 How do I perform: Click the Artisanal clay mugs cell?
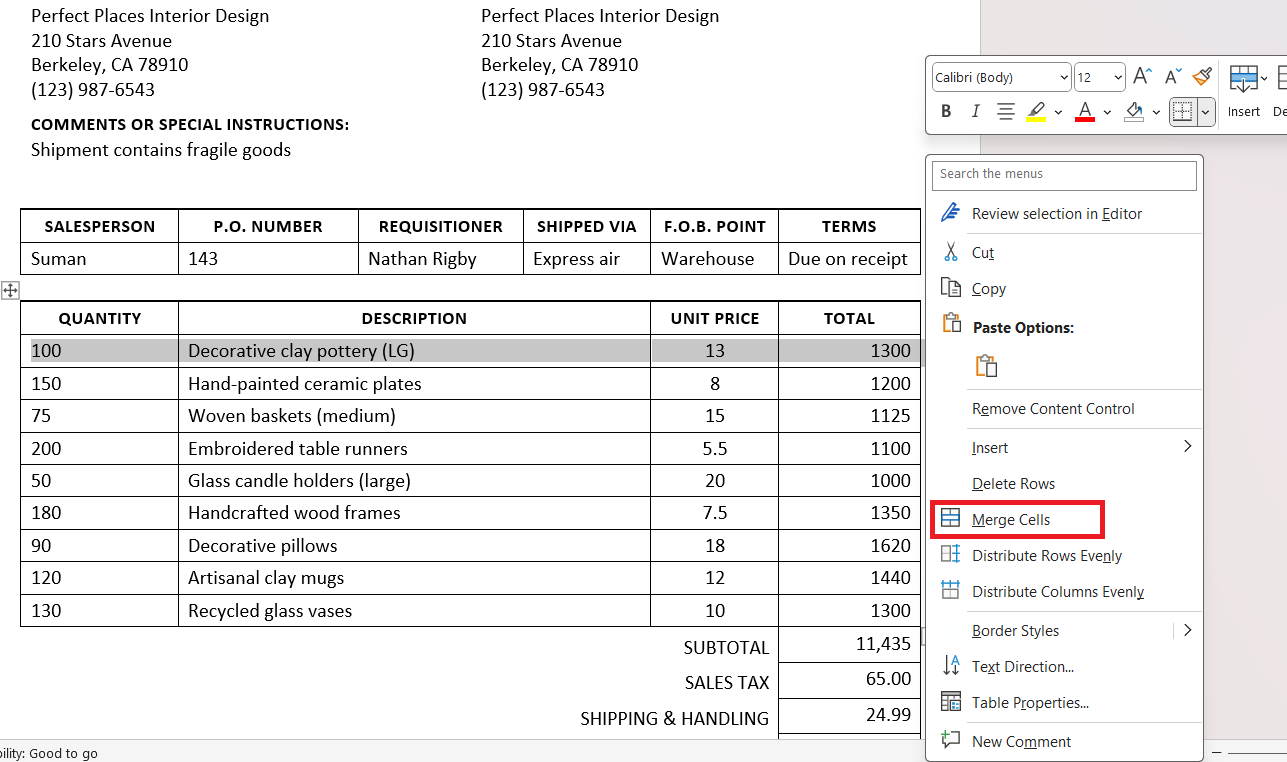coord(414,578)
